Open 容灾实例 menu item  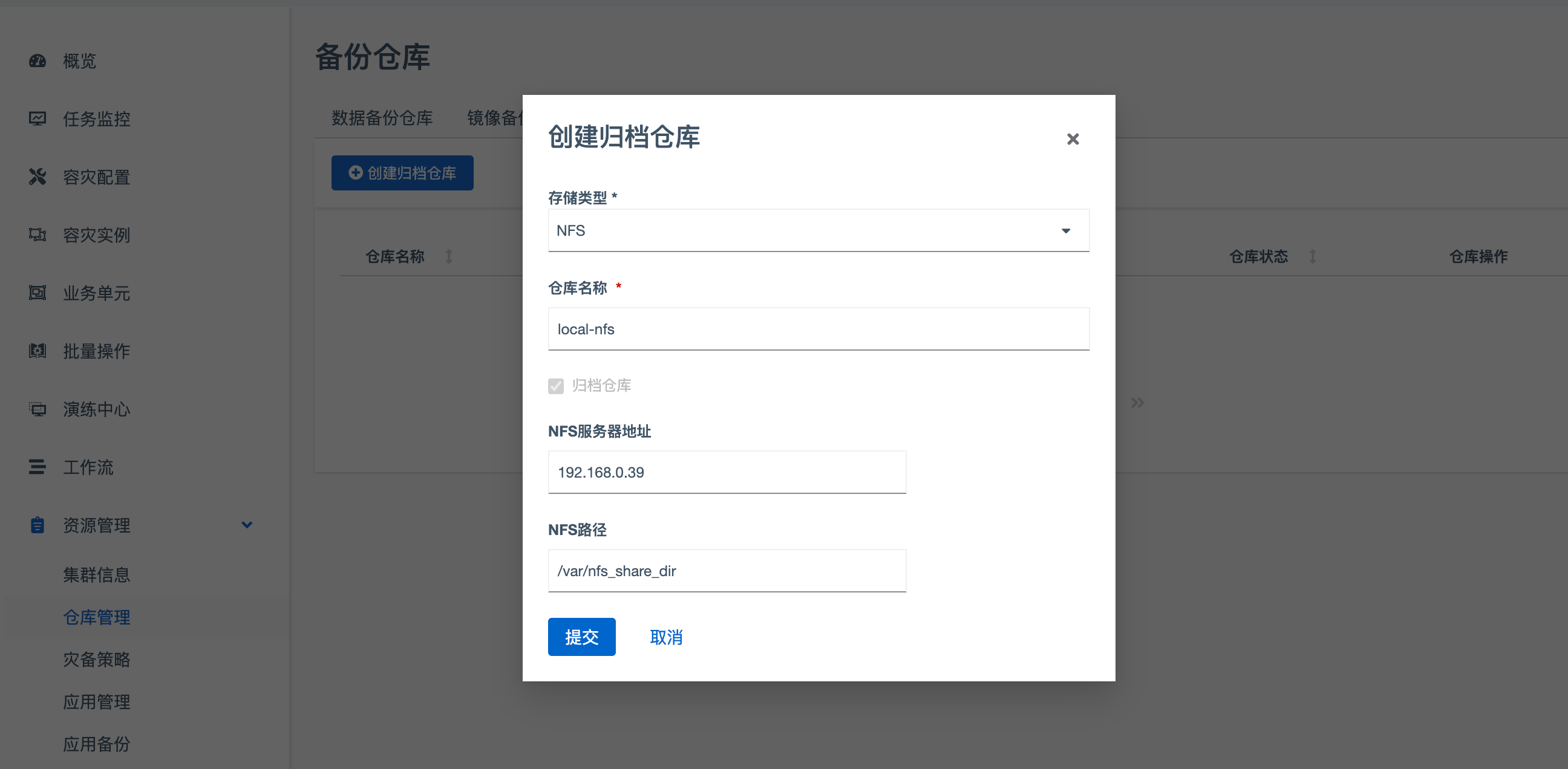tap(97, 235)
